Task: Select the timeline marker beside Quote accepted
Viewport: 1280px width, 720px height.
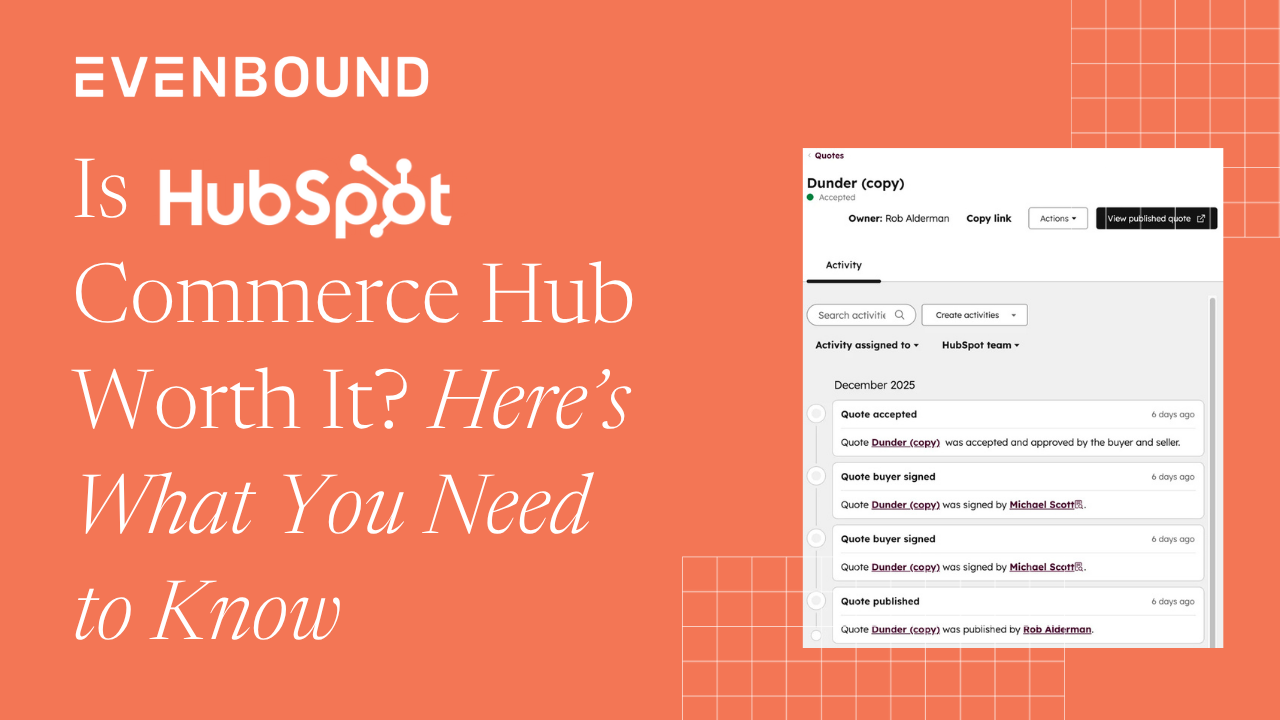Action: [x=816, y=413]
